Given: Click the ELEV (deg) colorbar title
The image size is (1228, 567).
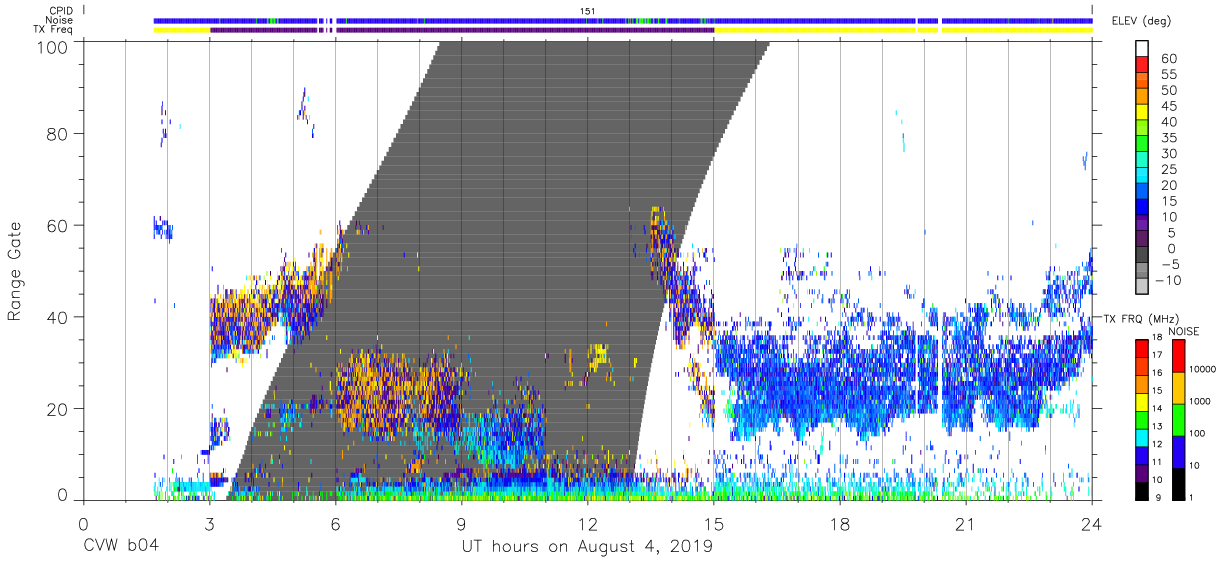Looking at the screenshot, I should pos(1141,21).
